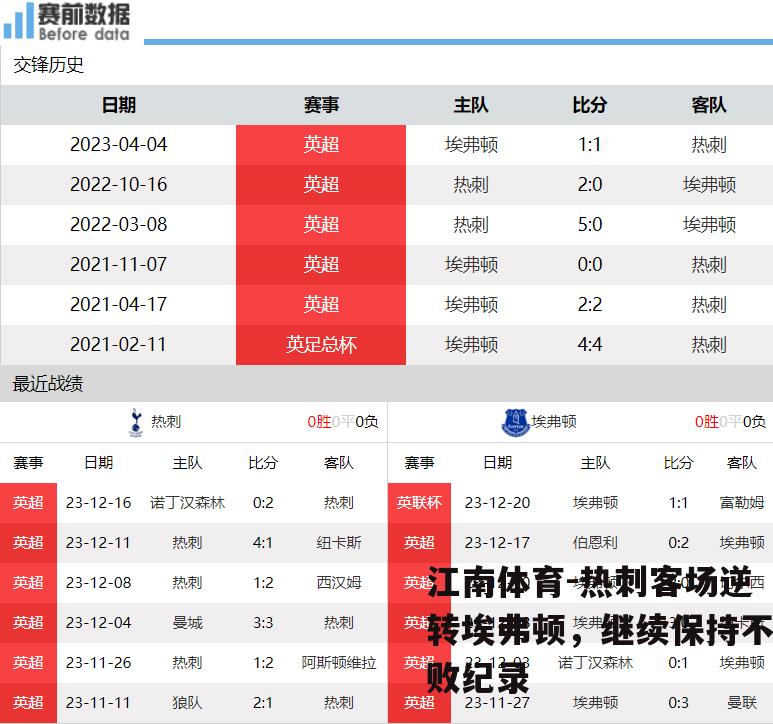The width and height of the screenshot is (773, 724).
Task: Click the 交锋历史 section title
Action: point(48,65)
